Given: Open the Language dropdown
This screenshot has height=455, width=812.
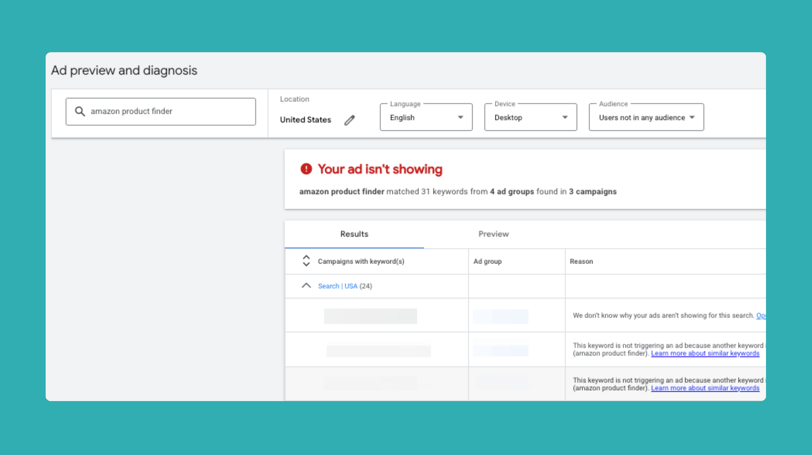Looking at the screenshot, I should pyautogui.click(x=426, y=118).
